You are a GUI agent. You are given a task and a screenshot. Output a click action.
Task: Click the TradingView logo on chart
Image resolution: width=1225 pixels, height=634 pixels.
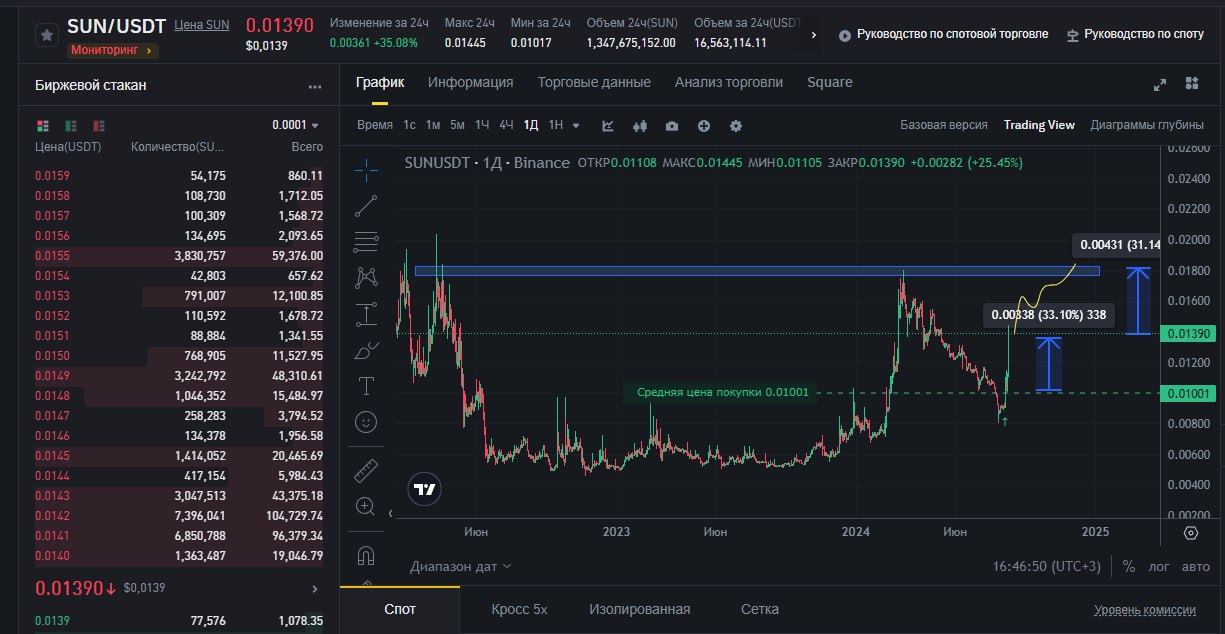pyautogui.click(x=425, y=489)
